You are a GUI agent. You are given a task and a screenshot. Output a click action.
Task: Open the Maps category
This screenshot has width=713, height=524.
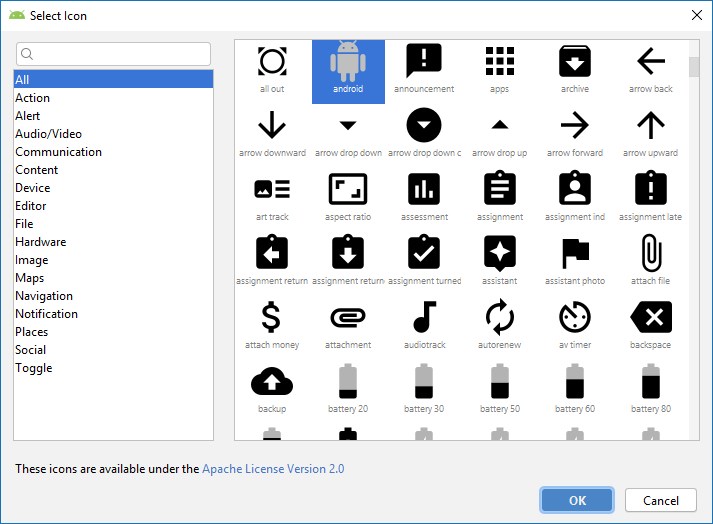(113, 277)
